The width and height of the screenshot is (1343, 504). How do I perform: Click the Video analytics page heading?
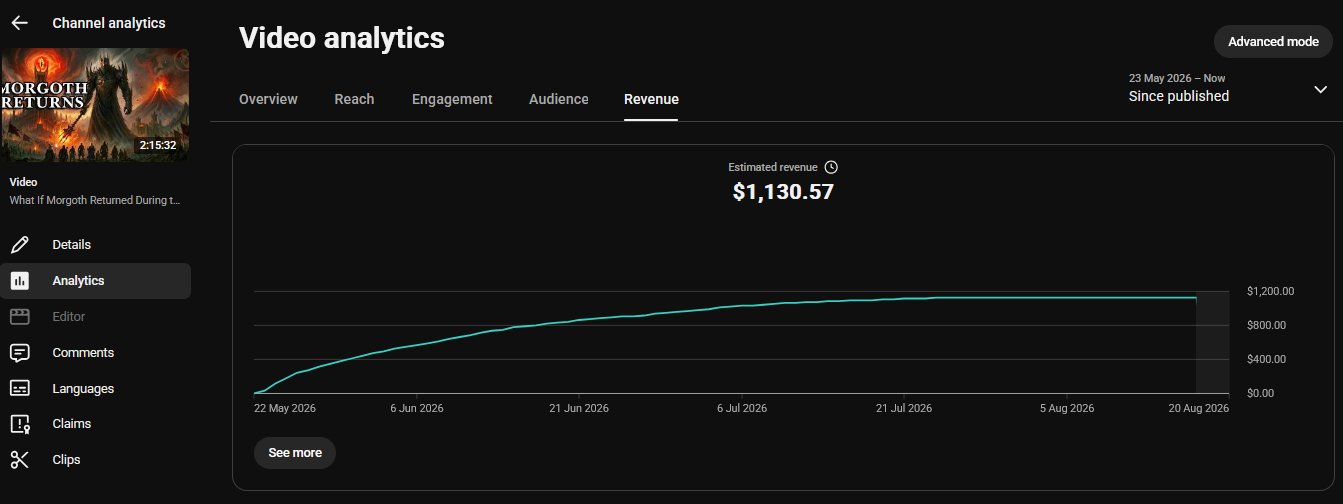coord(342,38)
